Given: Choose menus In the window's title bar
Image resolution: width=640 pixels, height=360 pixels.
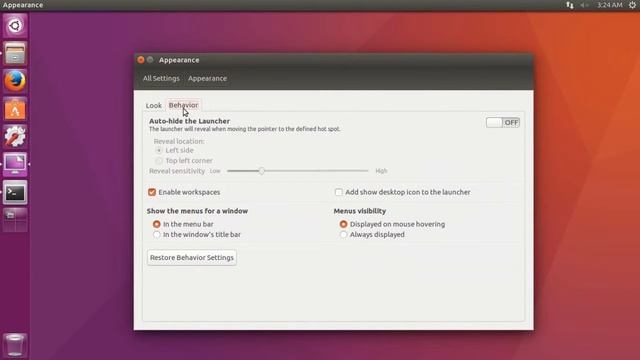Looking at the screenshot, I should point(197,234).
